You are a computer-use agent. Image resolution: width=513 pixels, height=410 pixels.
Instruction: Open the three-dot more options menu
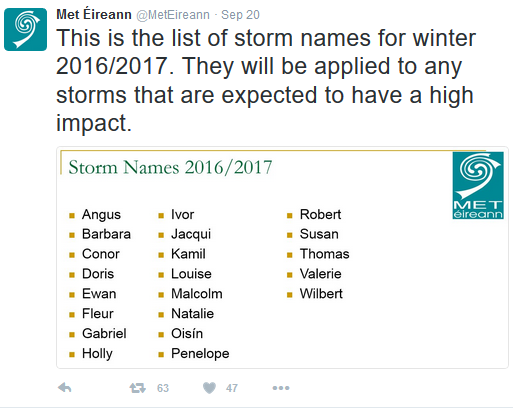(x=281, y=388)
